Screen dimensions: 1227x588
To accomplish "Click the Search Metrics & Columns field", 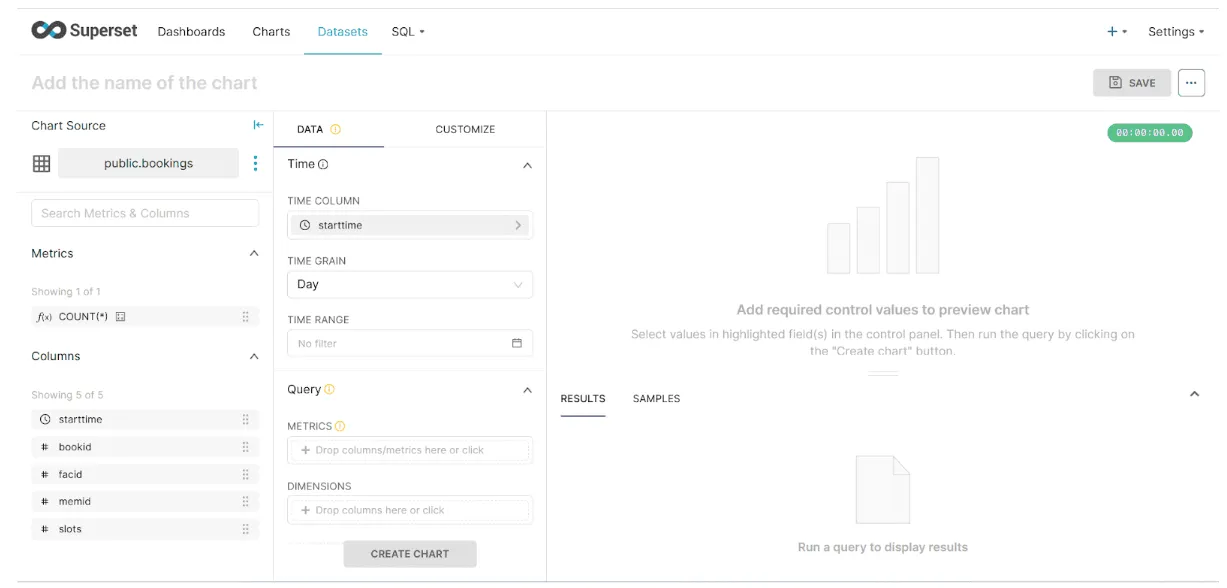I will 145,213.
